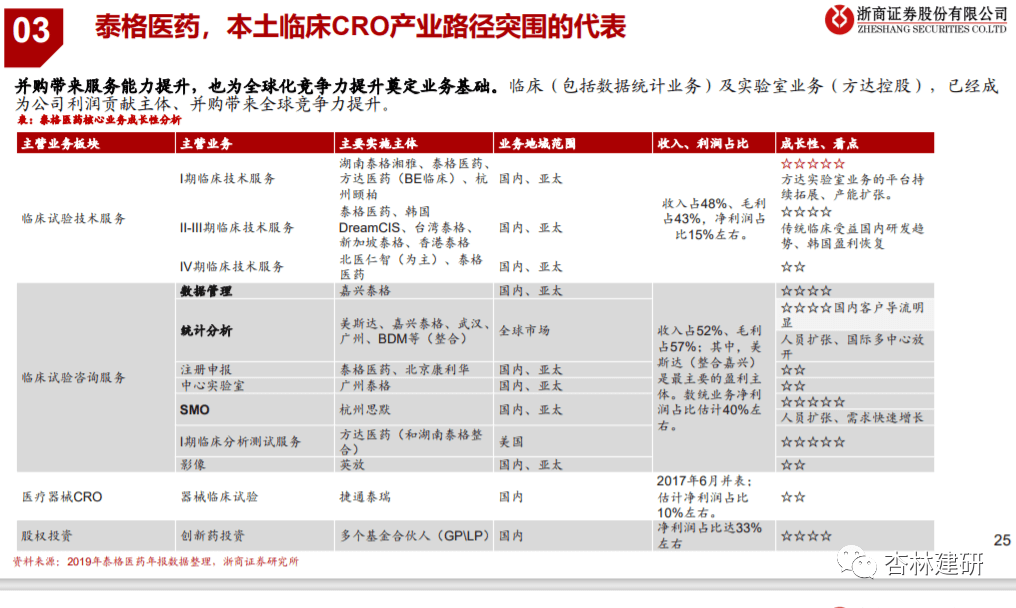Click the source note starting "资料来源：2019年泰格医药年报"
The width and height of the screenshot is (1016, 608).
(x=156, y=561)
